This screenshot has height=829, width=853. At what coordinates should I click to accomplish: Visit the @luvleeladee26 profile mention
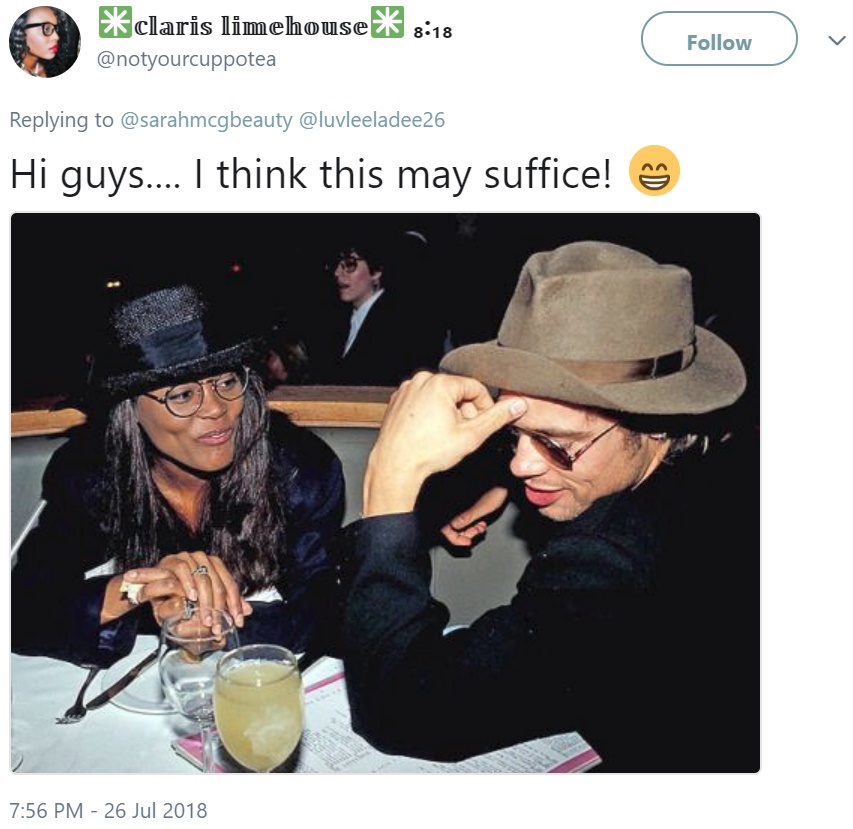372,120
